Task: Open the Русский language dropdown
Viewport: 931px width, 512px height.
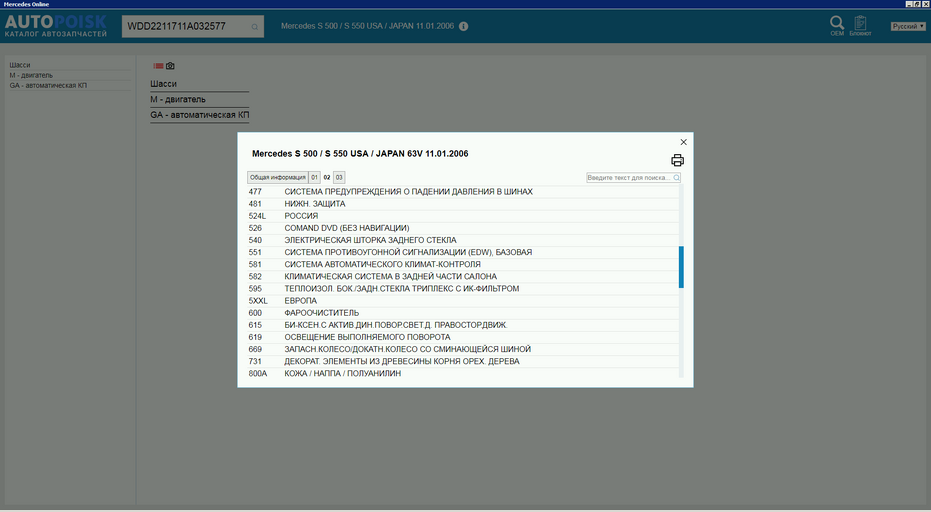Action: click(908, 26)
